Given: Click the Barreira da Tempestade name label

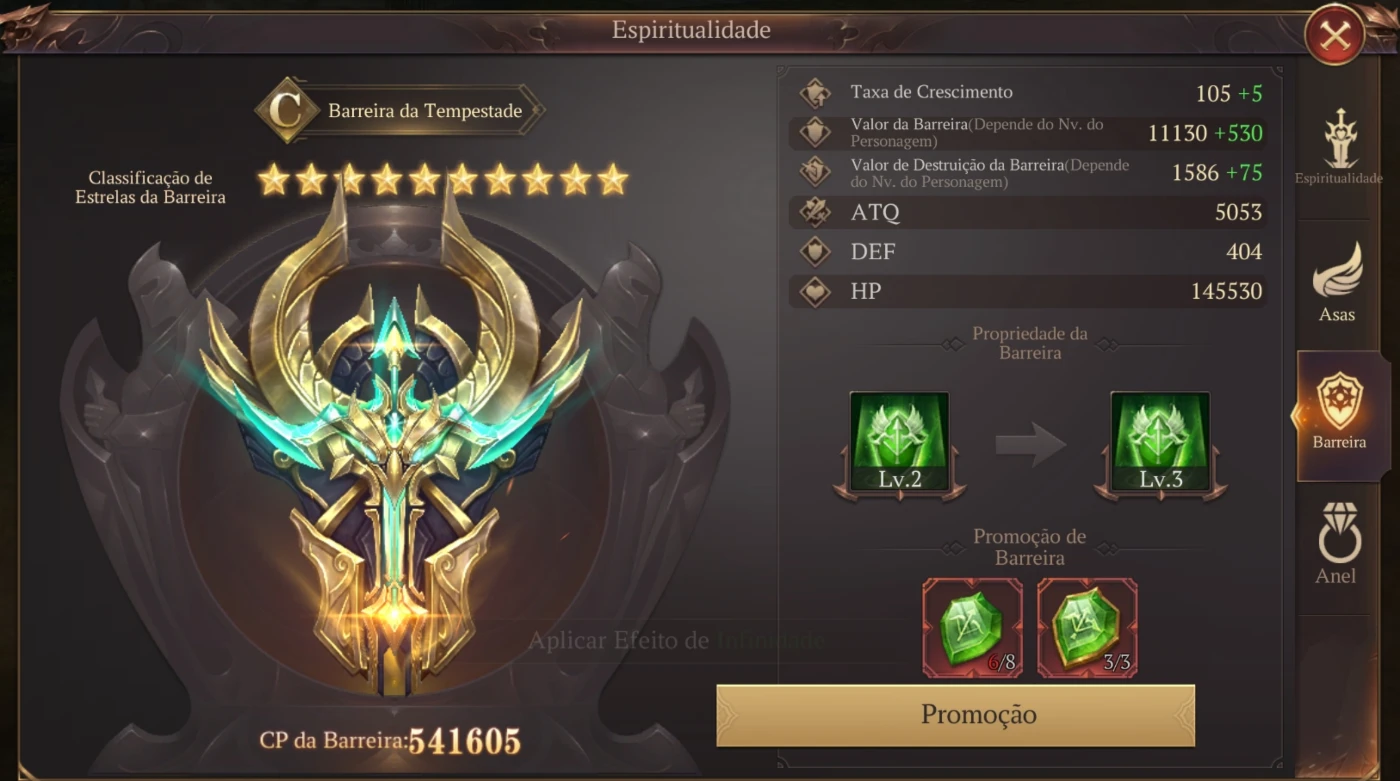Looking at the screenshot, I should 425,111.
